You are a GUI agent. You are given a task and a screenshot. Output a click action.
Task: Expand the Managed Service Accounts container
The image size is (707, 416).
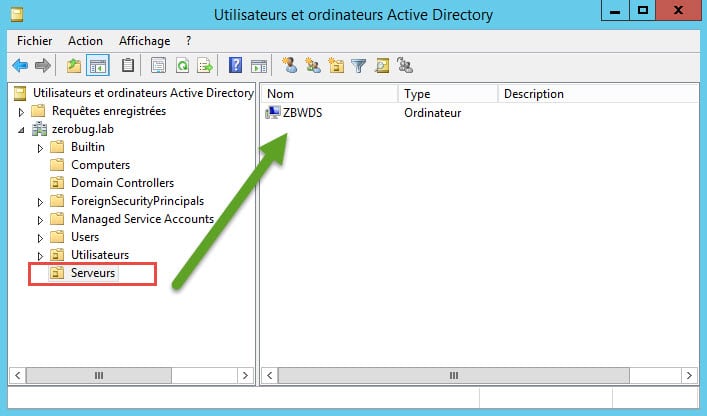[x=40, y=220]
